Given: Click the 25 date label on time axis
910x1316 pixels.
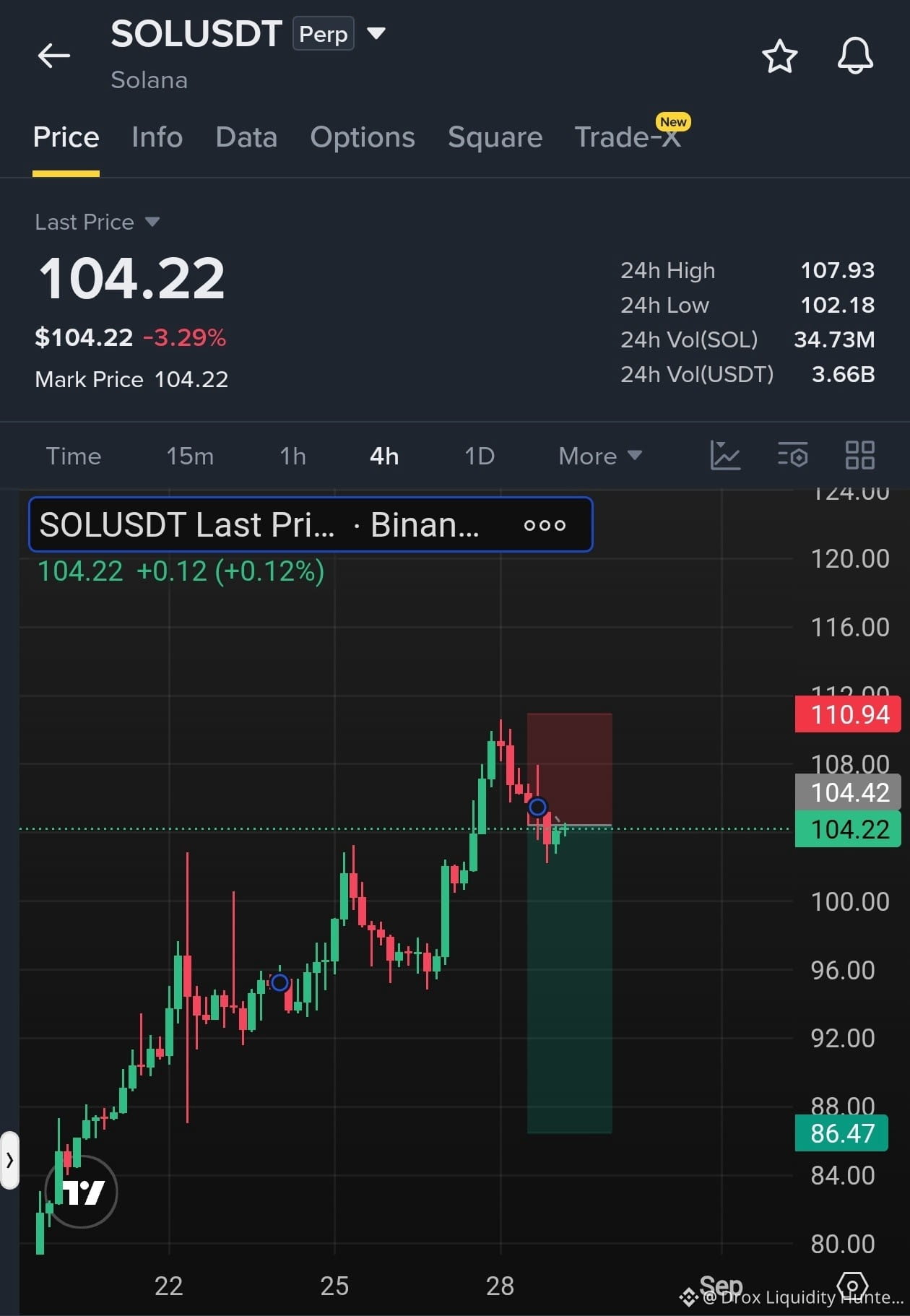Looking at the screenshot, I should 334,1286.
